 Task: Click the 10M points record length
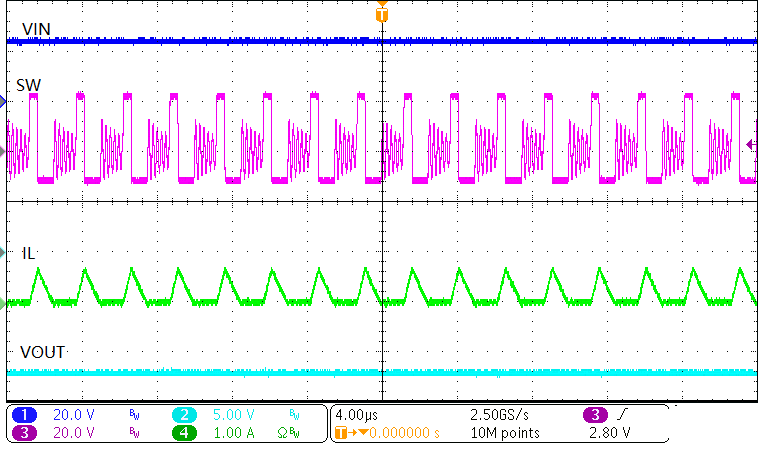[x=505, y=433]
